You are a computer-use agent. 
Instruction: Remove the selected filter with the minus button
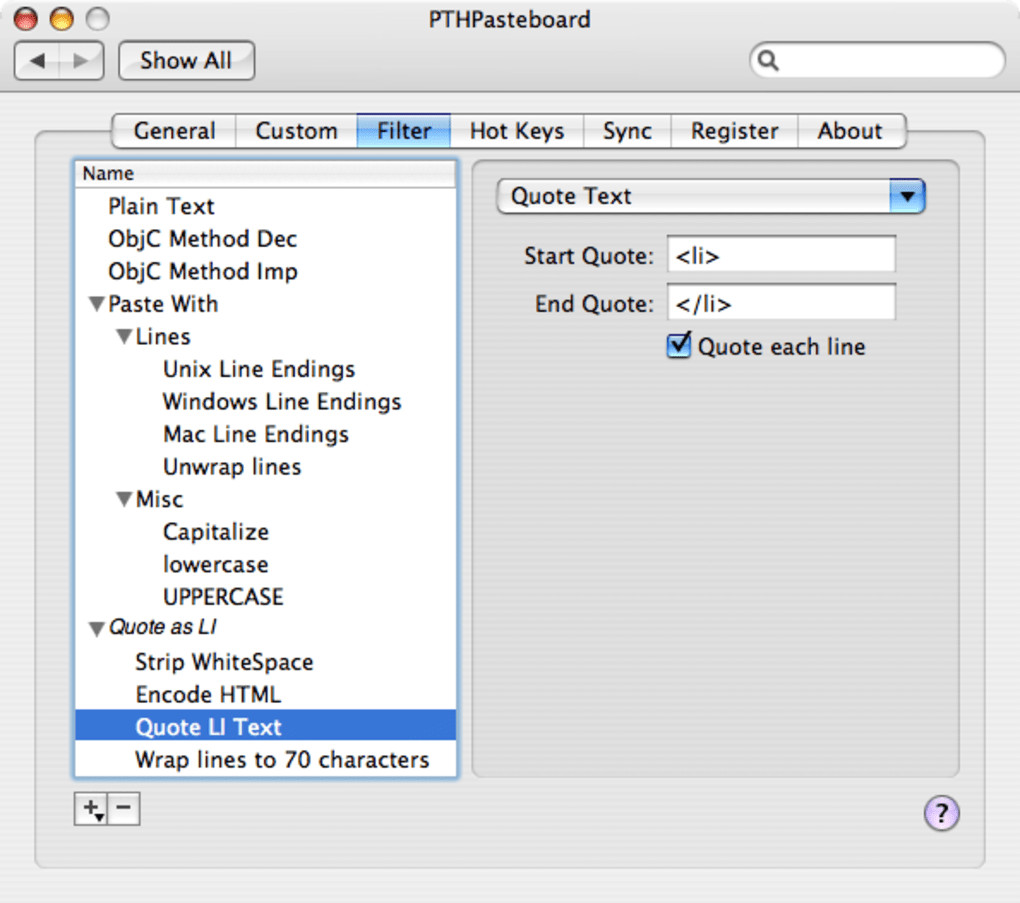tap(124, 809)
